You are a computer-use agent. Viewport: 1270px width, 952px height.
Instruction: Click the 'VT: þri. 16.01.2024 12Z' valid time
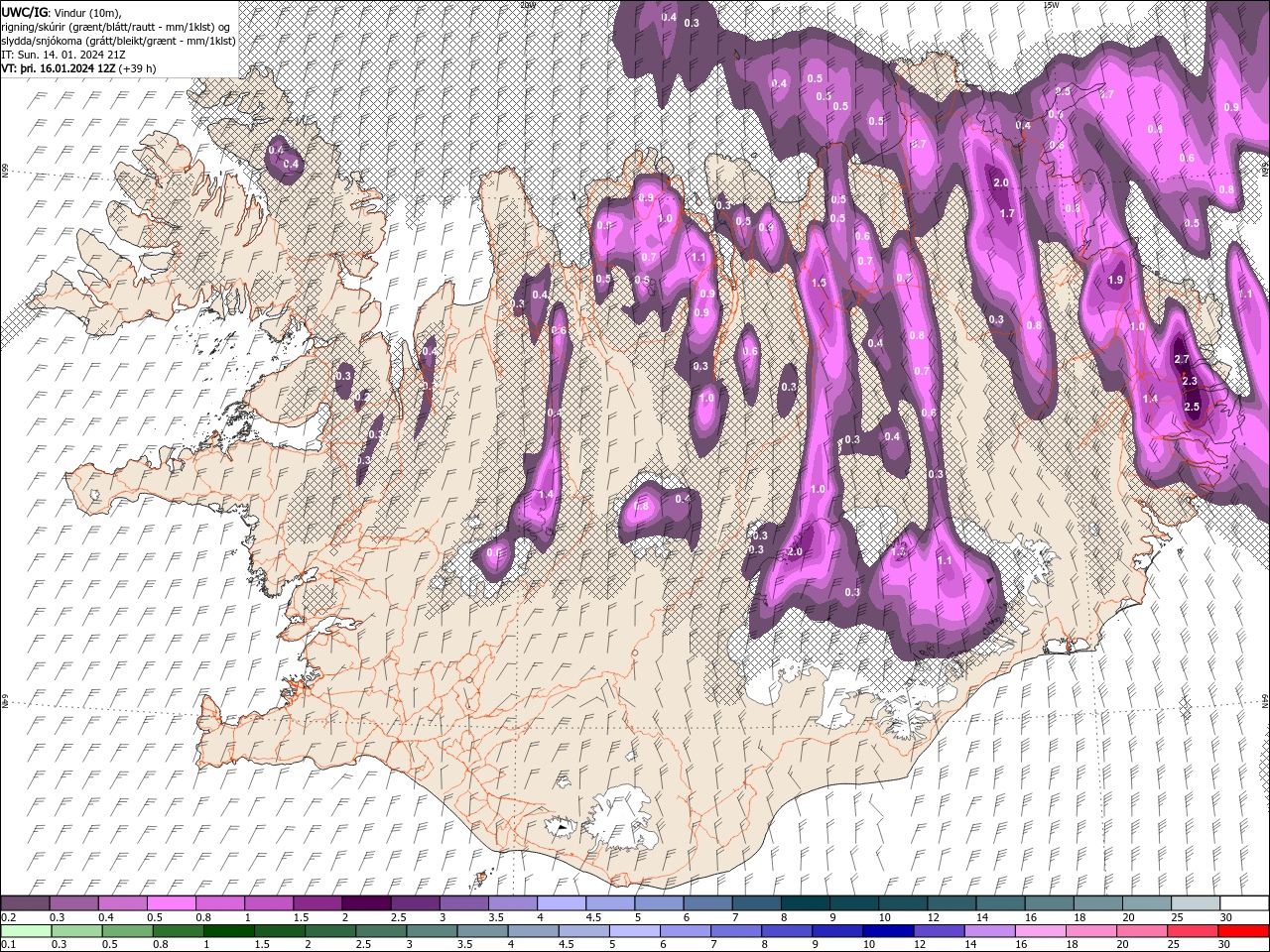click(x=58, y=68)
